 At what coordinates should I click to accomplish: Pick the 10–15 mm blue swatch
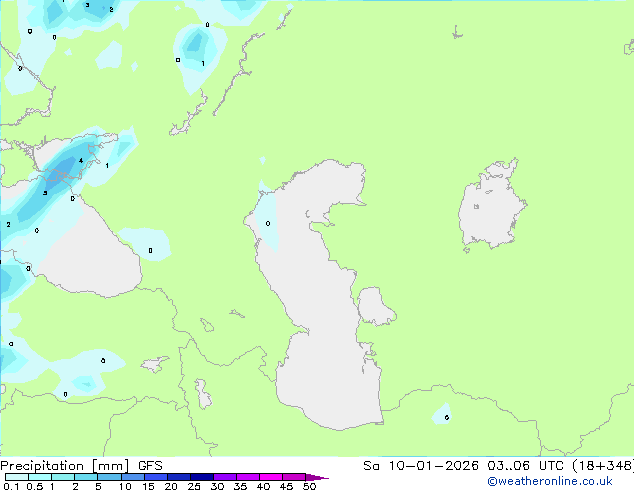(132, 477)
